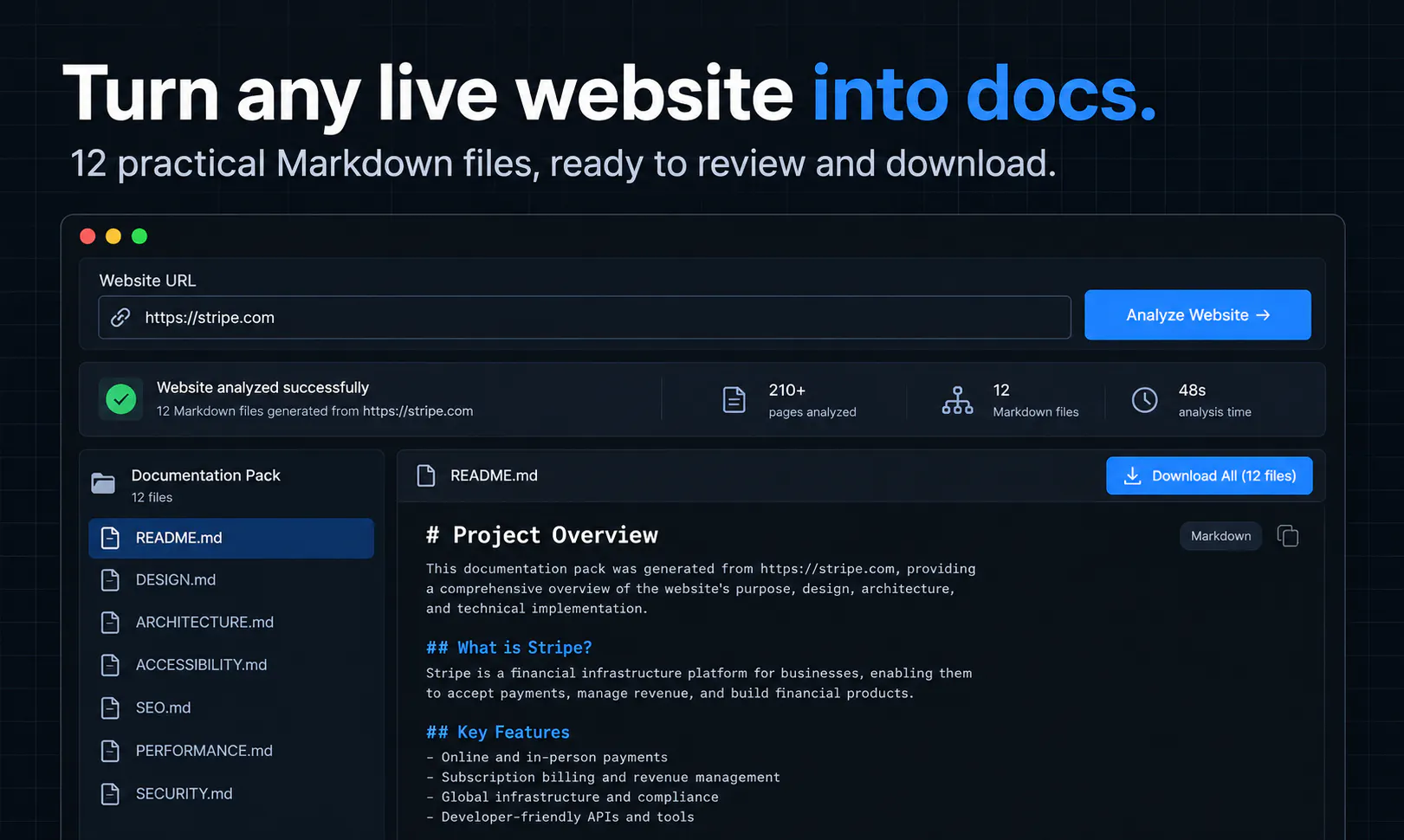Click the '12 files' count under Documentation Pack
This screenshot has height=840, width=1404.
tap(152, 498)
